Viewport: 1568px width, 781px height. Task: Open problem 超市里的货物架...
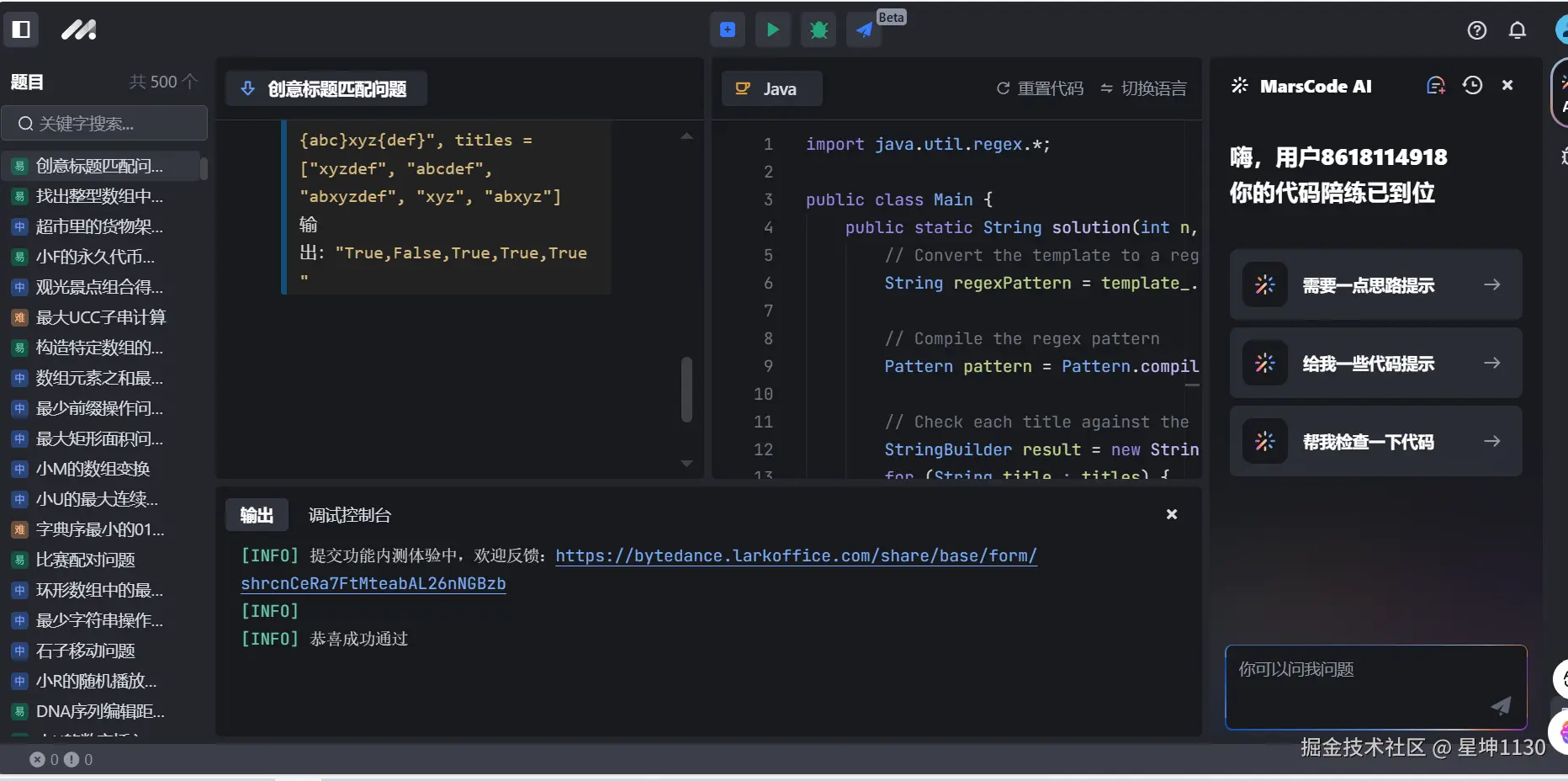click(x=101, y=226)
